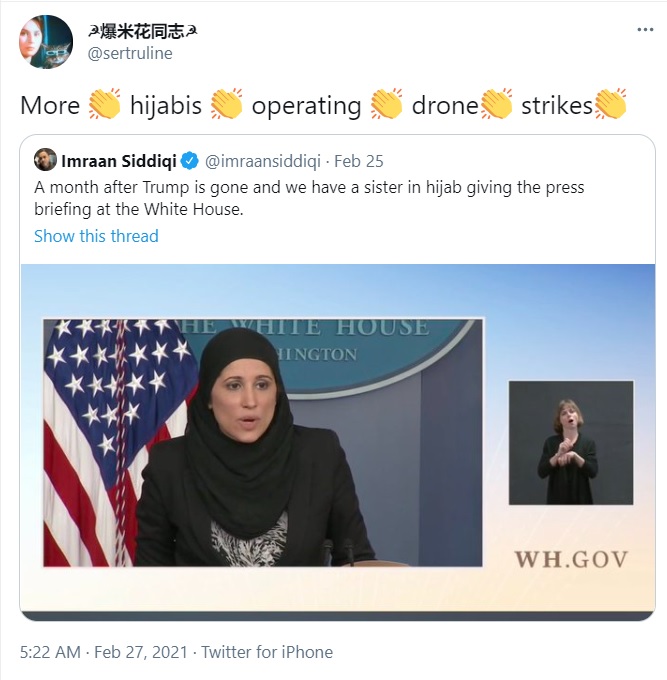The width and height of the screenshot is (667, 680).
Task: Click the first clapping hands emoji
Action: pos(105,104)
